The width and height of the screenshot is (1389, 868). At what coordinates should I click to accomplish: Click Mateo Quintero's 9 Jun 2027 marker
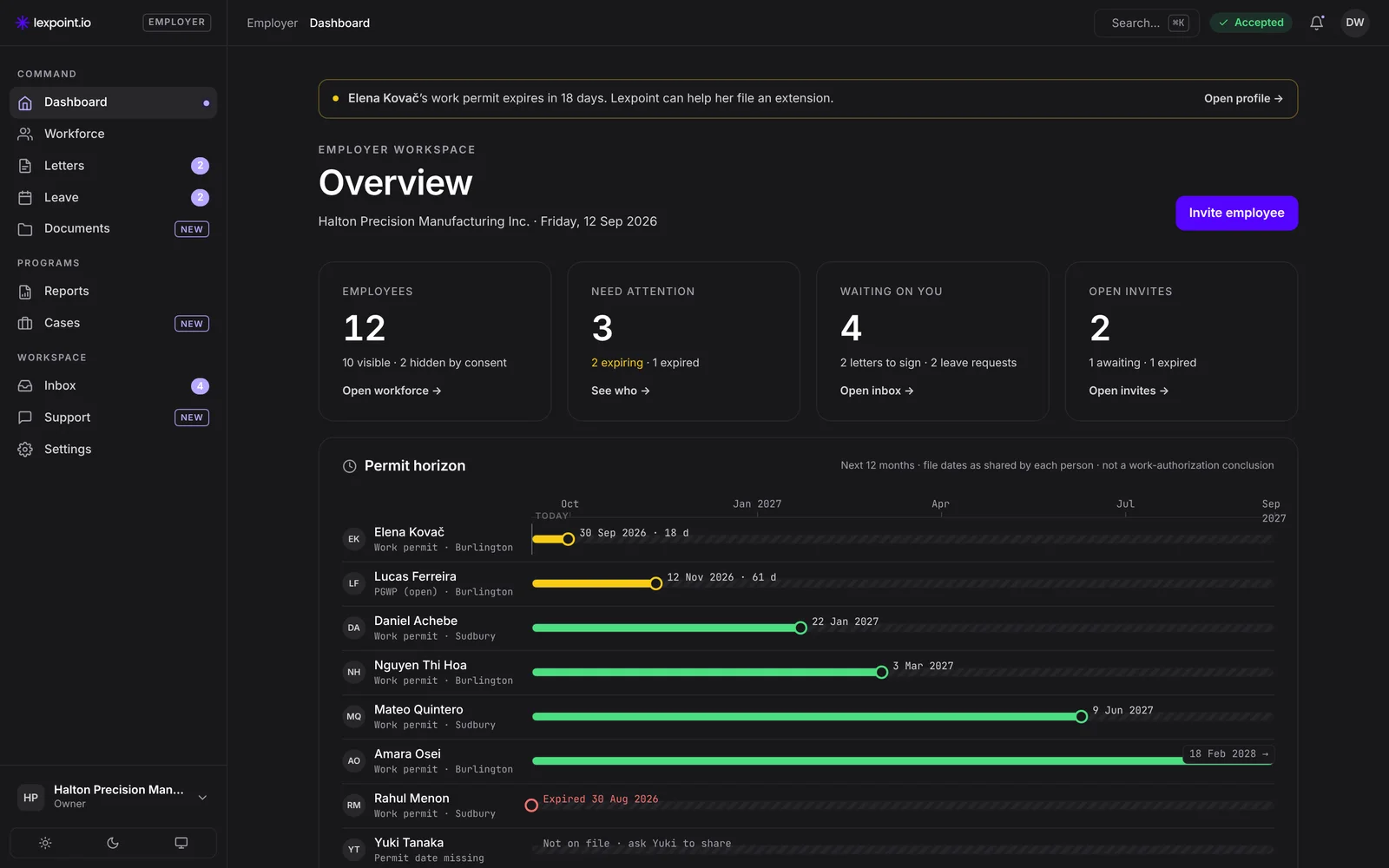1081,716
